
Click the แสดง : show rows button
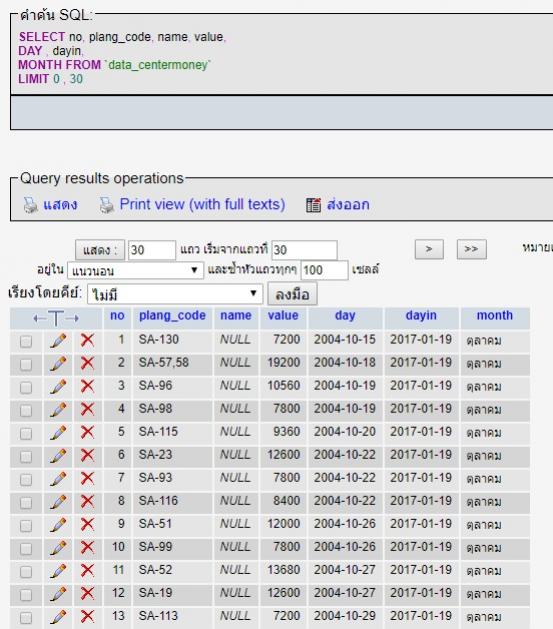(x=100, y=250)
